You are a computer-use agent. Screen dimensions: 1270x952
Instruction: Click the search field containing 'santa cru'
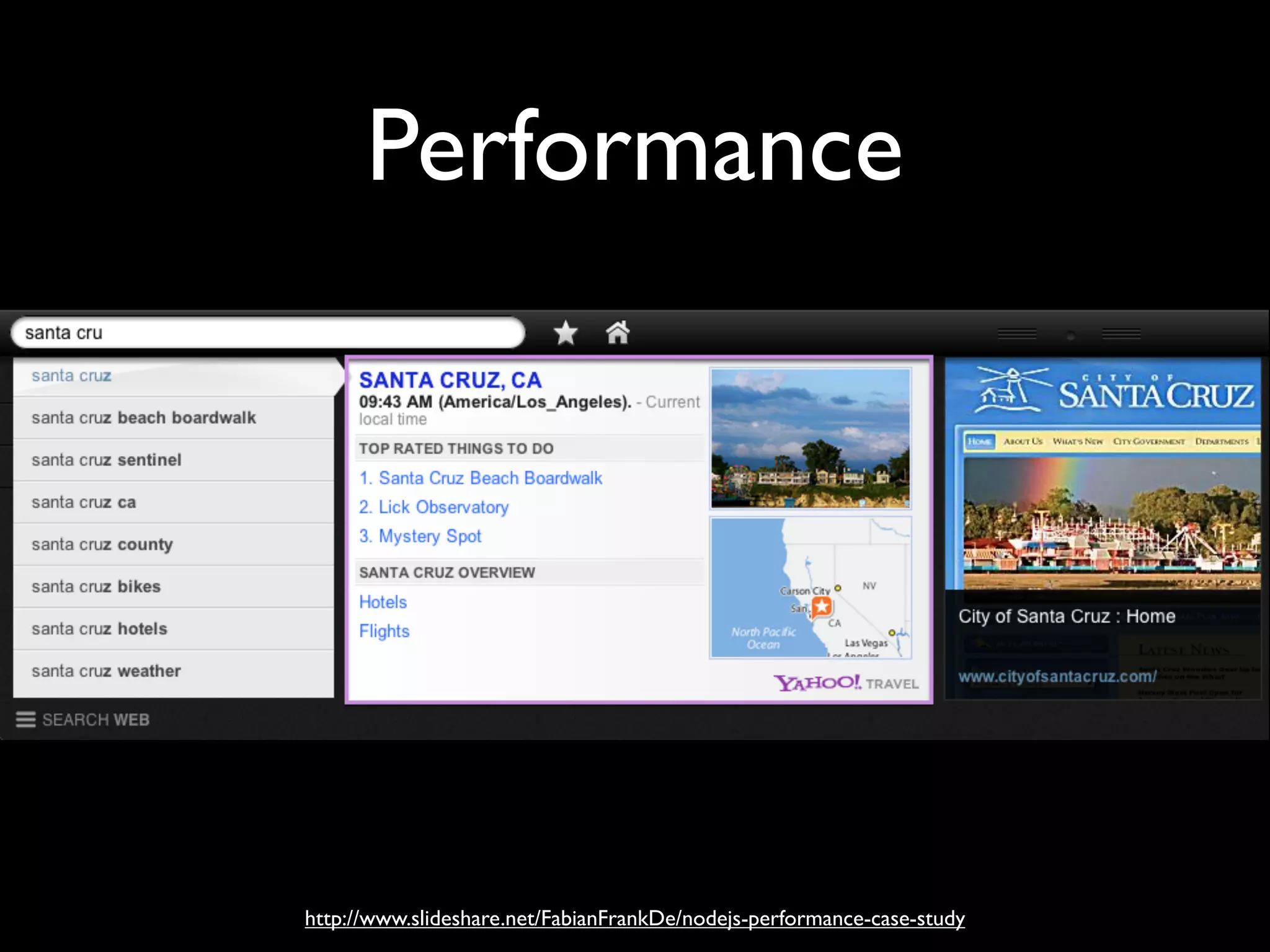268,333
